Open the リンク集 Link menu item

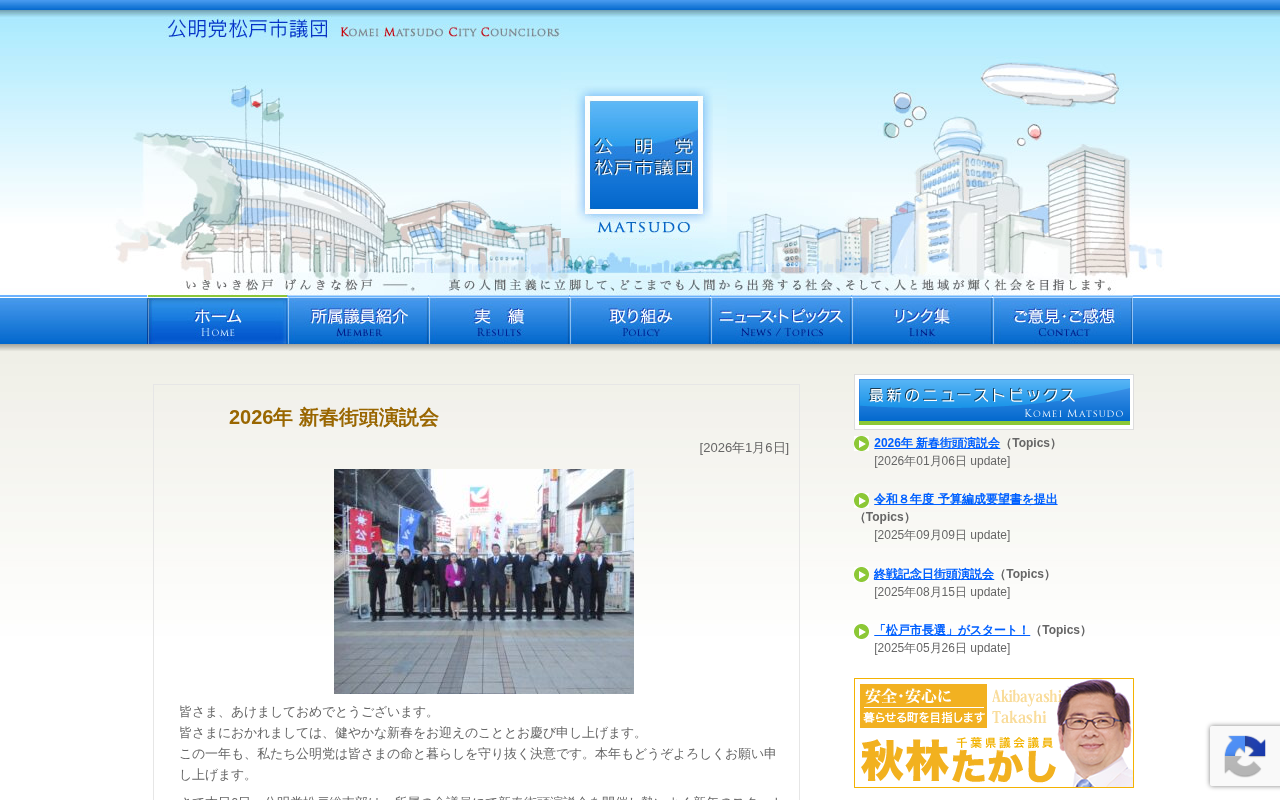[922, 320]
